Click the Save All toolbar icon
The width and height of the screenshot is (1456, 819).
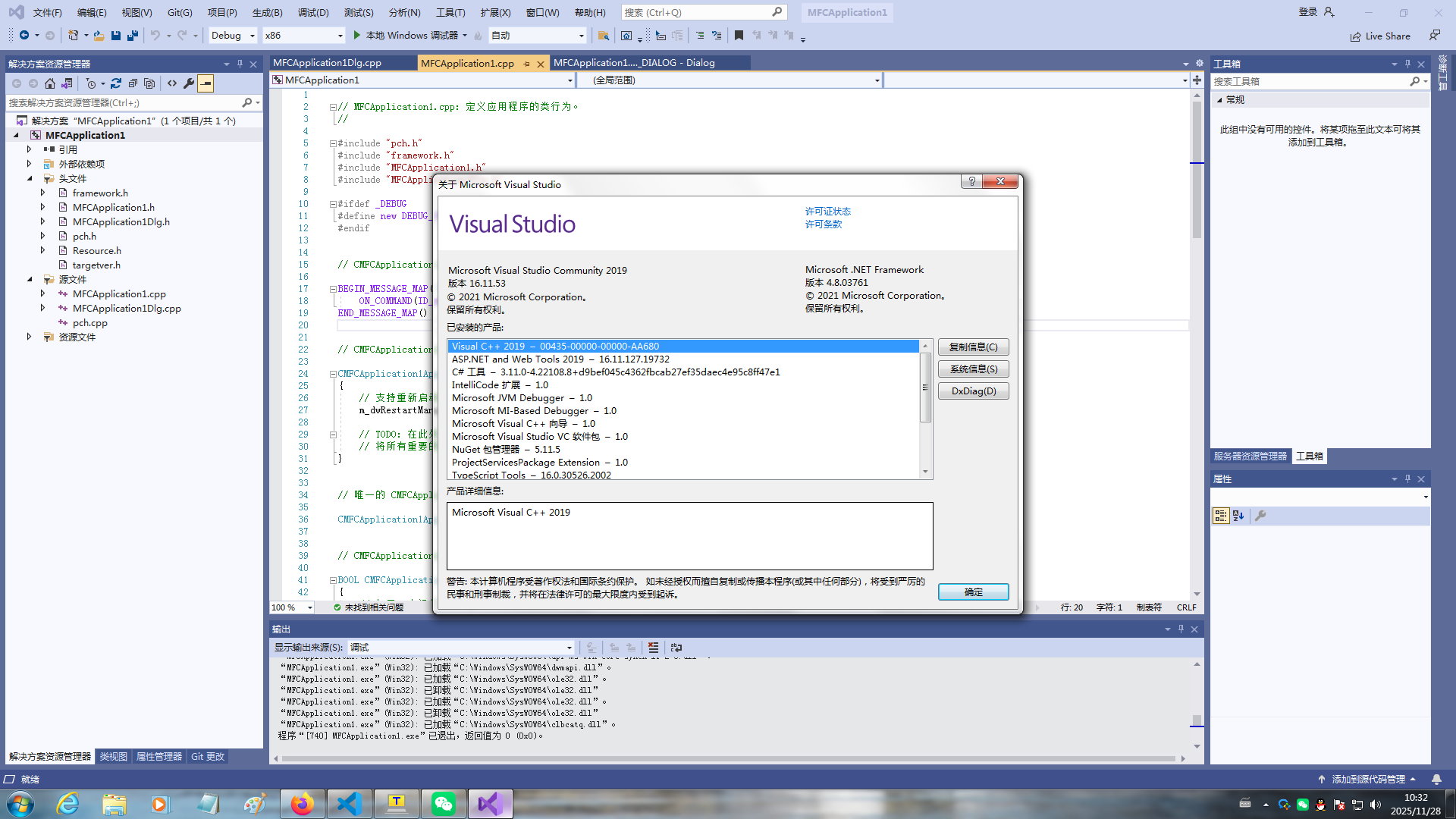click(133, 36)
